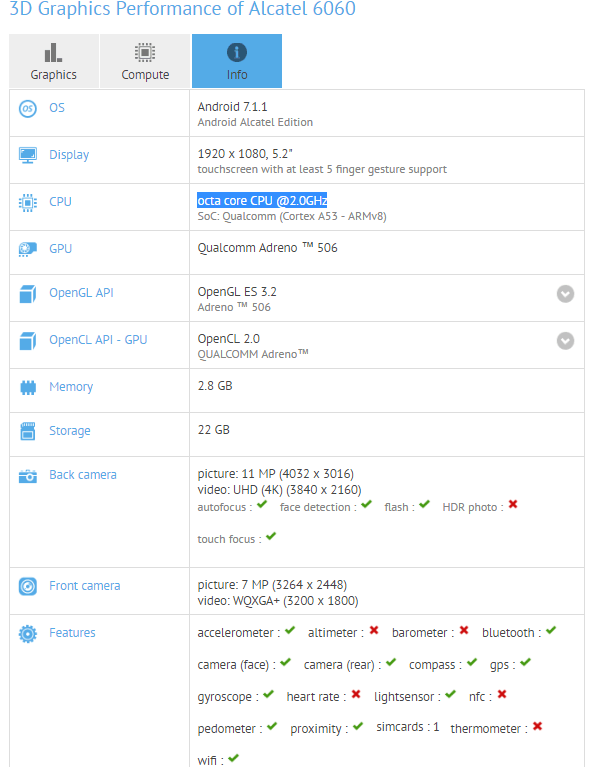The image size is (599, 767).
Task: Click the GPU card icon
Action: click(28, 249)
